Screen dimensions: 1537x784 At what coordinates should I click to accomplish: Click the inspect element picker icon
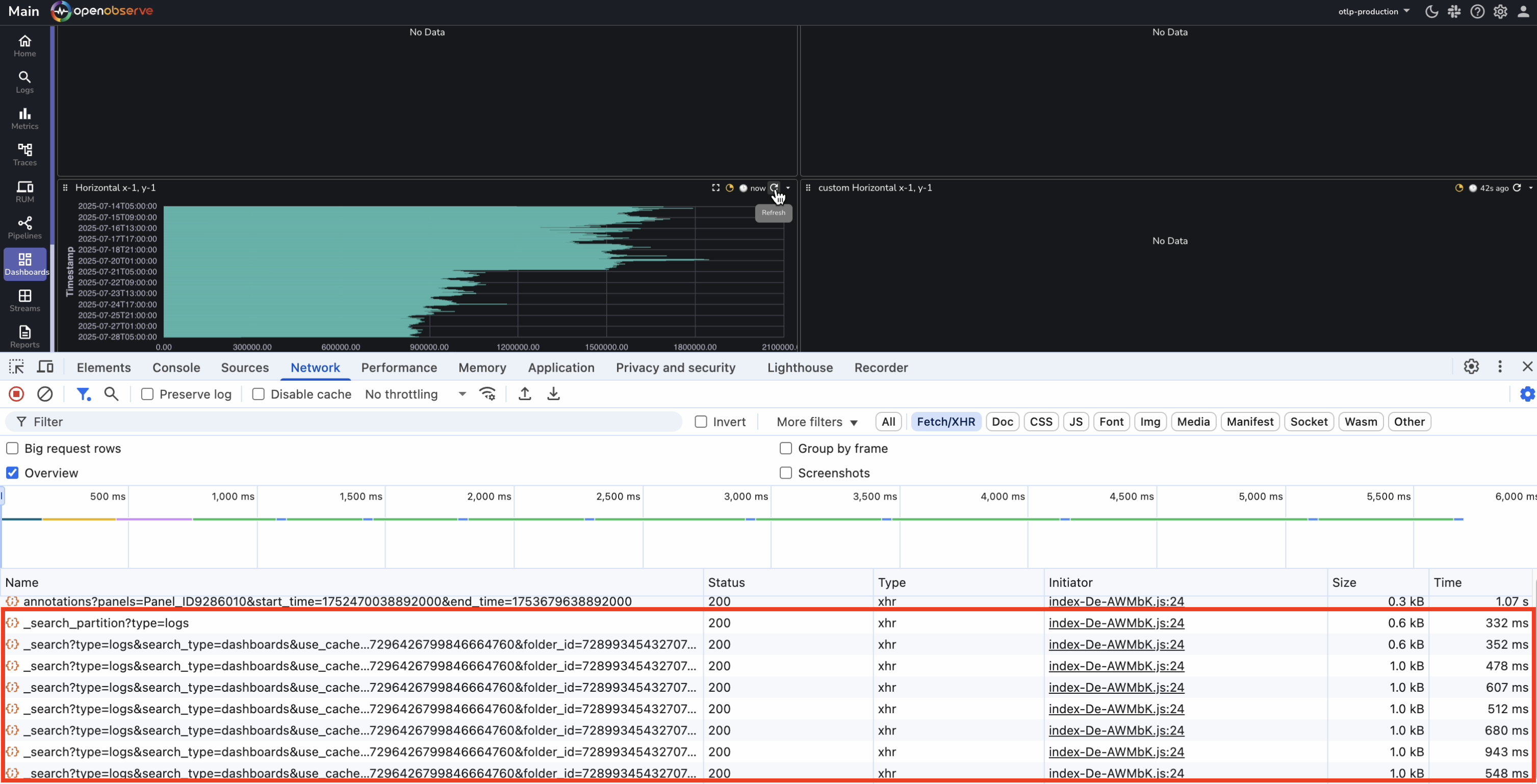point(16,367)
